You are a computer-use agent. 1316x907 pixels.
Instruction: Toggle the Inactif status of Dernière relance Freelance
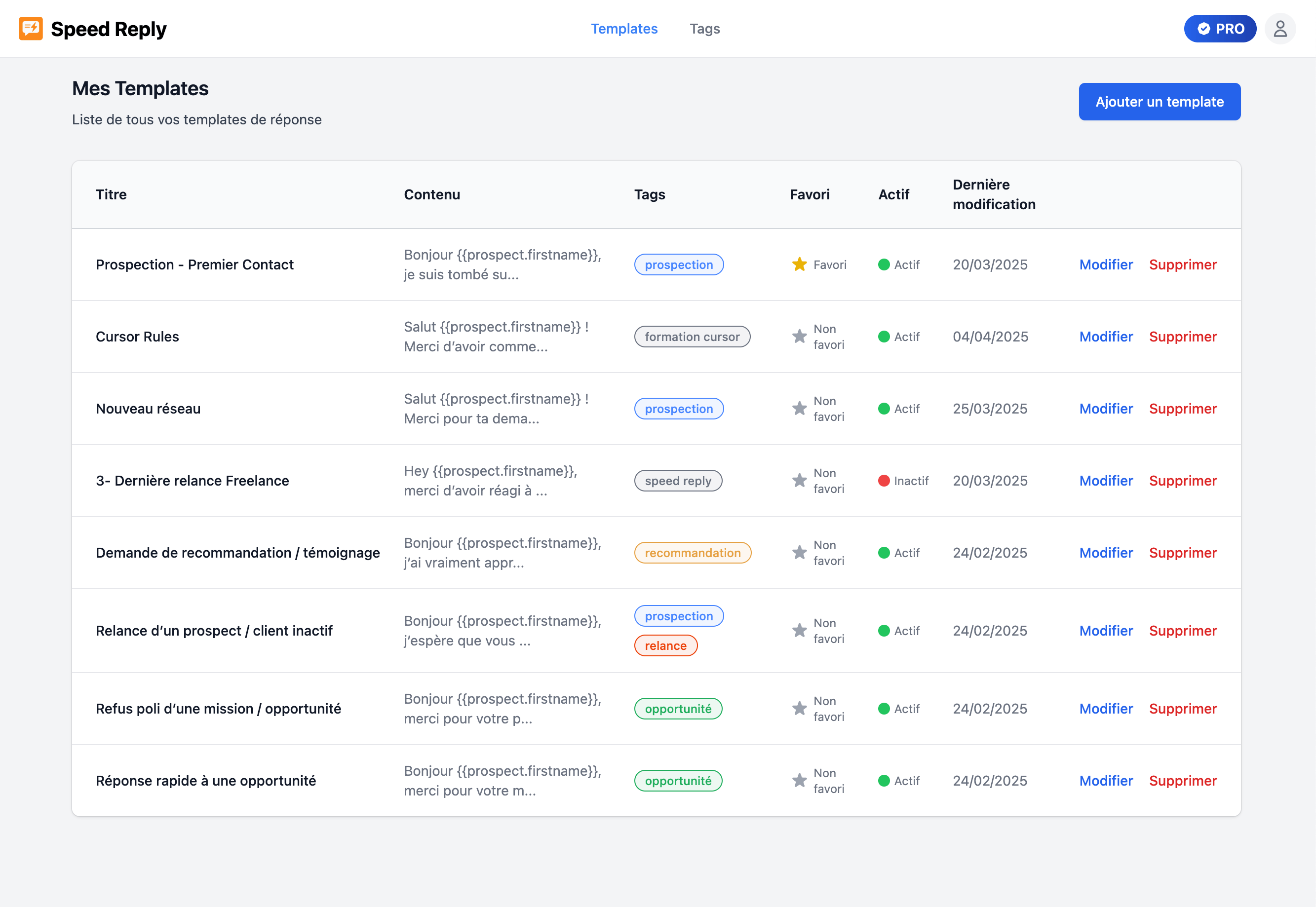click(x=884, y=481)
